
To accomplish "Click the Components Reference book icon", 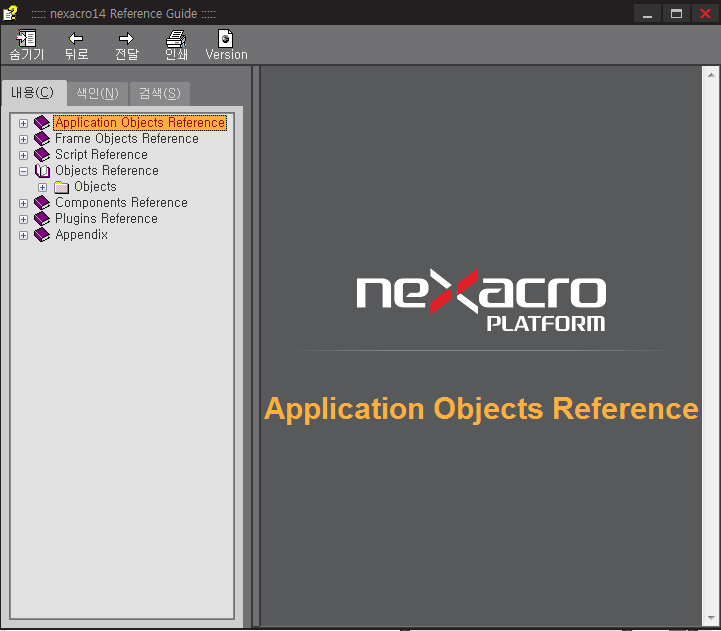I will coord(42,202).
